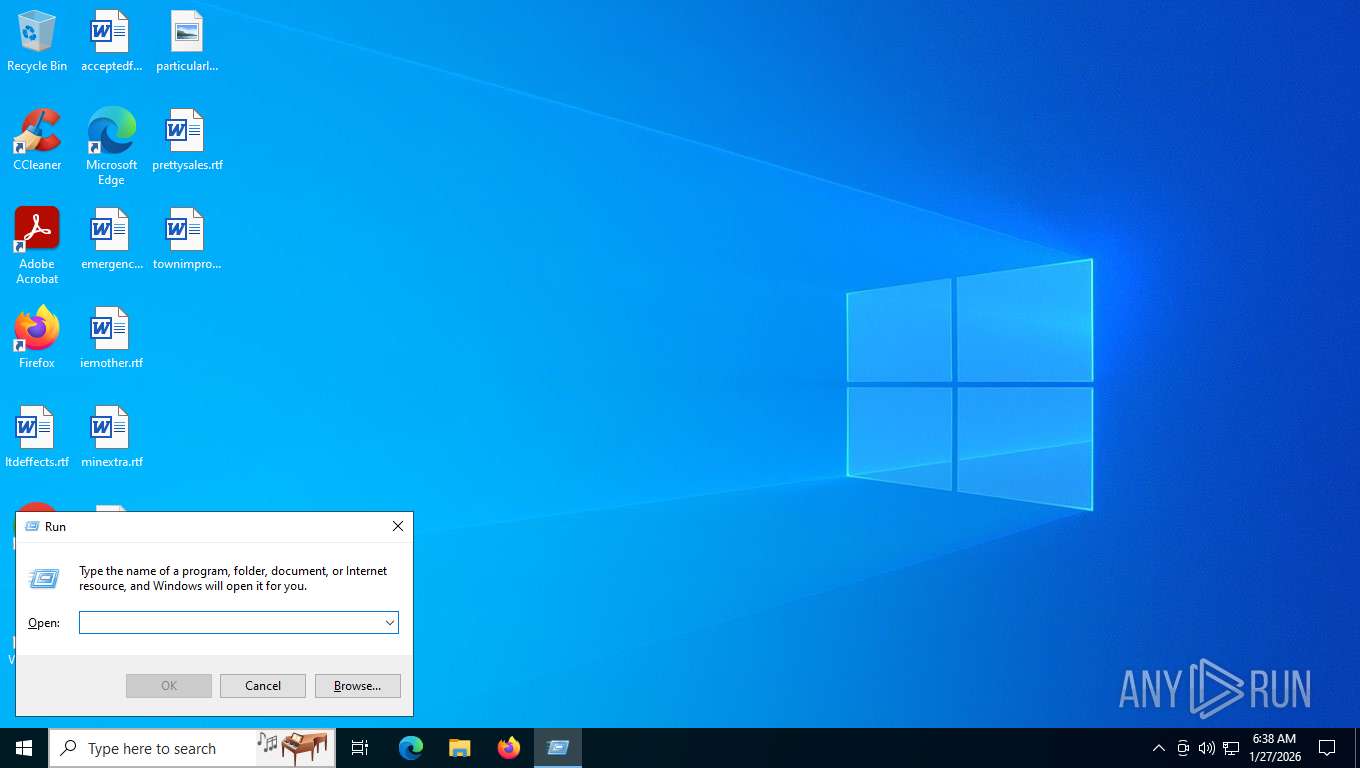Select the minextra.rtf file icon
Image resolution: width=1360 pixels, height=768 pixels.
[111, 437]
